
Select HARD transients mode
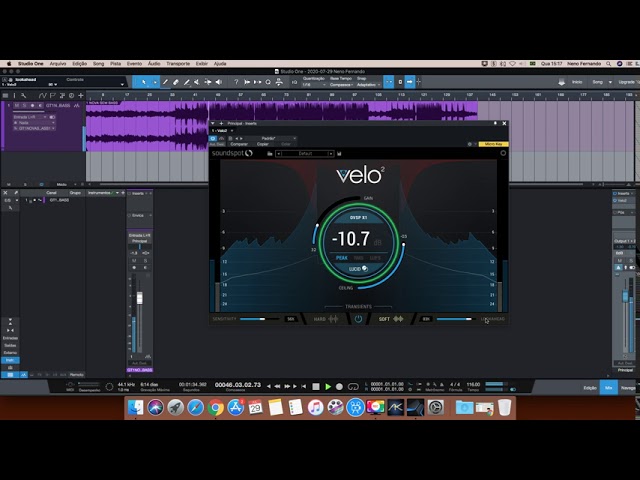click(x=325, y=319)
